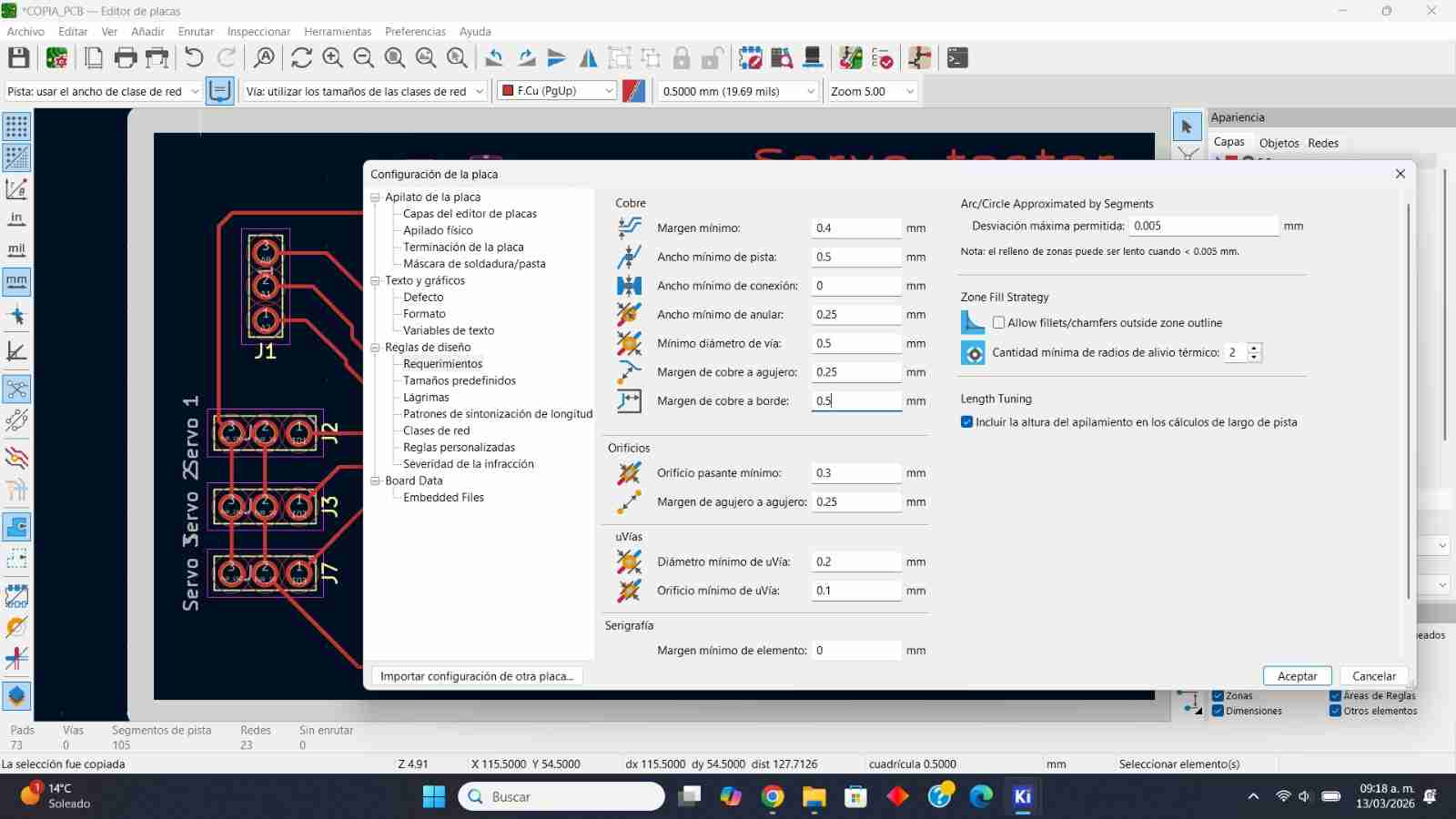The height and width of the screenshot is (819, 1456).
Task: Open the Preferencias menu
Action: click(x=415, y=31)
